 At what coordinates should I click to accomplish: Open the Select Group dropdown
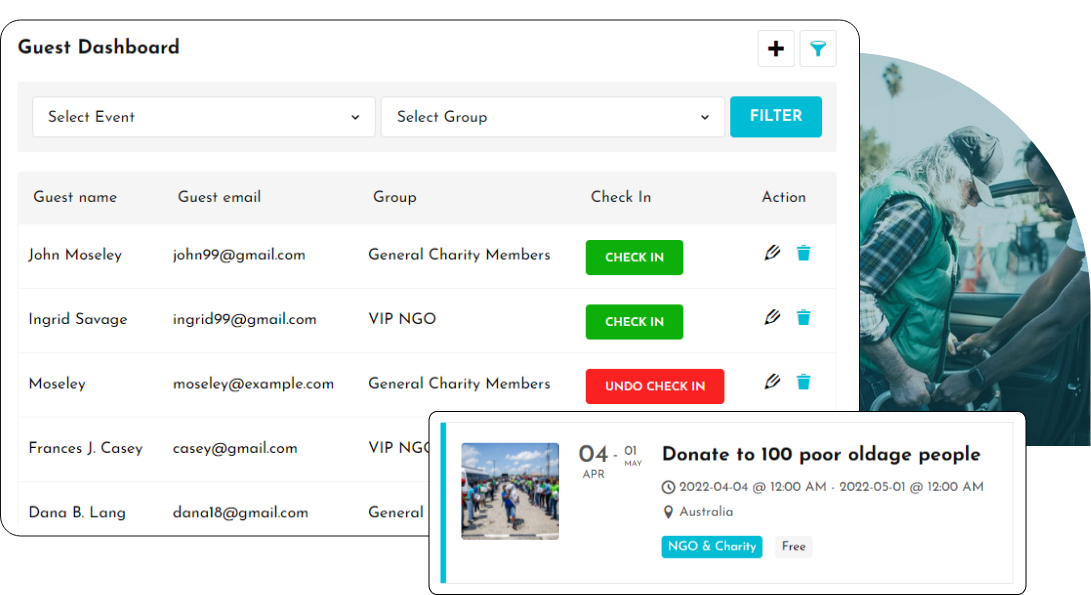click(552, 116)
